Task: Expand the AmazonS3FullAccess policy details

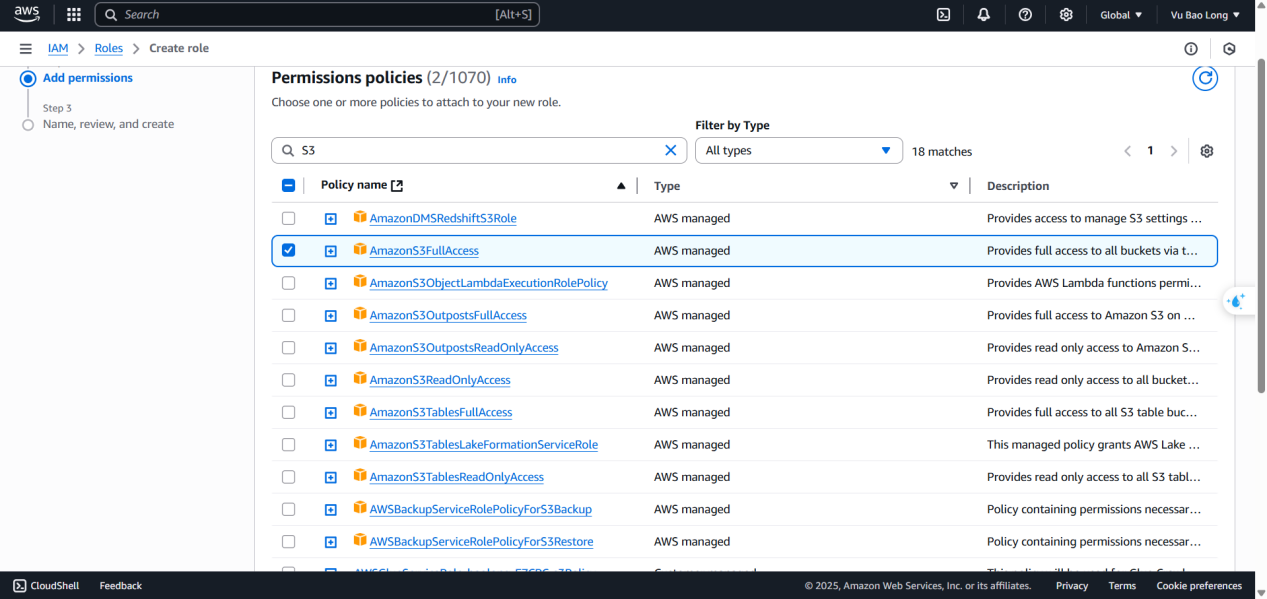Action: click(x=331, y=251)
